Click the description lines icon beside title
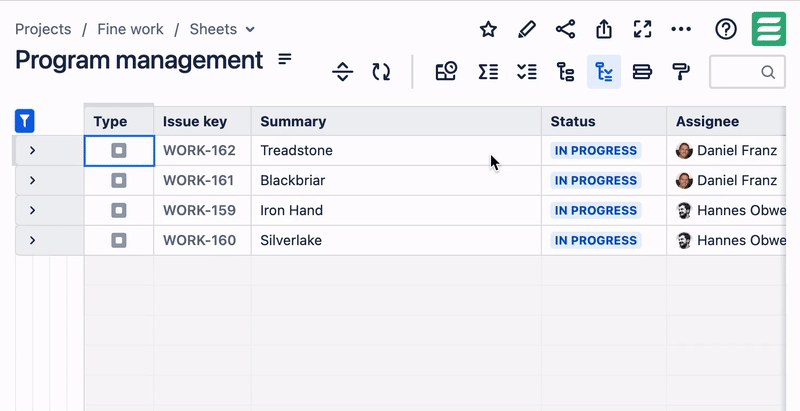 (285, 59)
